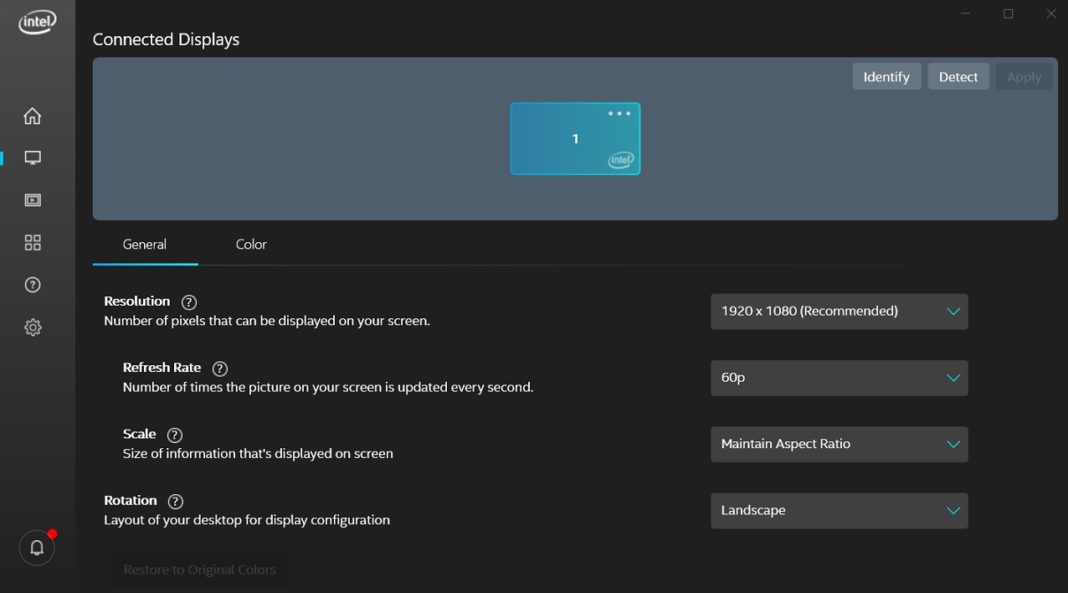Open the System/Preferences grid icon

pyautogui.click(x=32, y=242)
